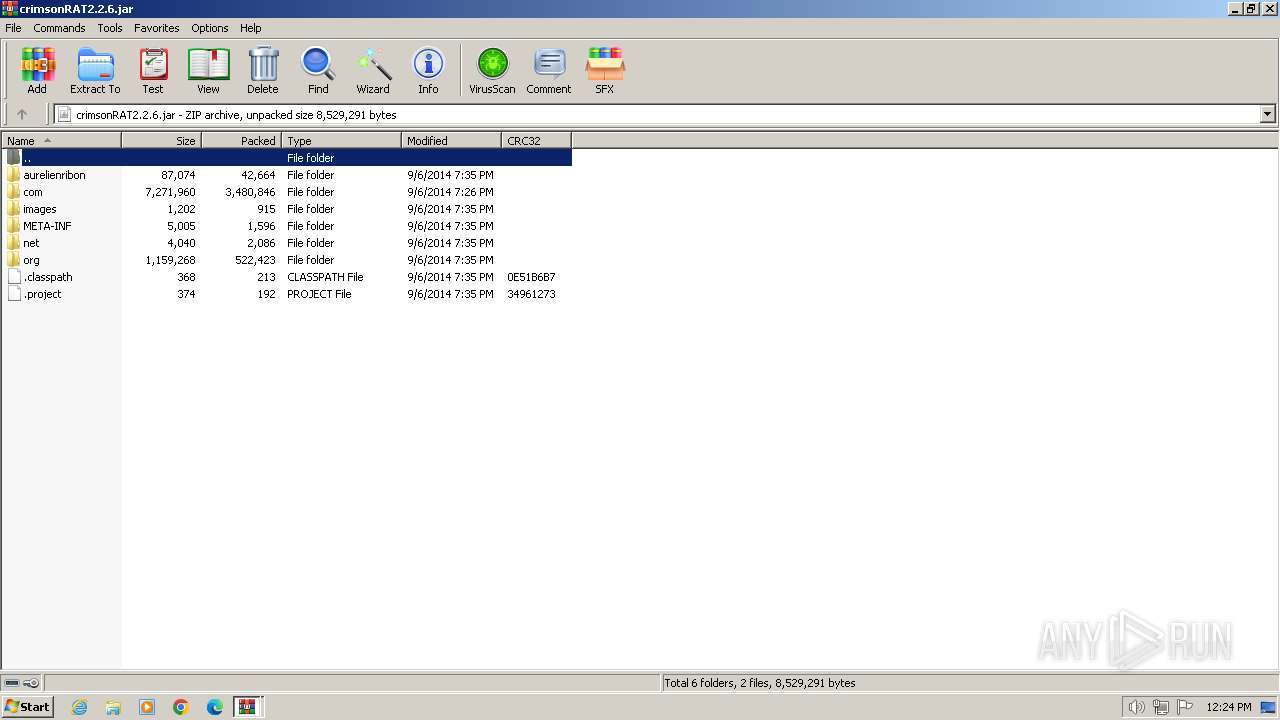Viewport: 1280px width, 720px height.
Task: Click the Start button
Action: 27,707
